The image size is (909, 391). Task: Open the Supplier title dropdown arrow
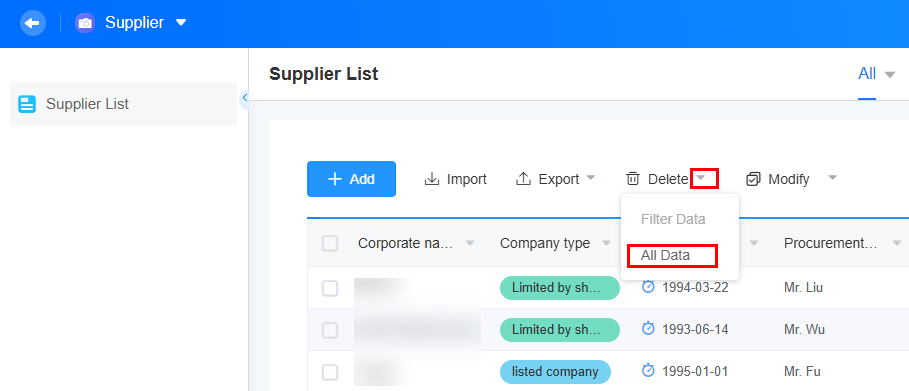[x=181, y=23]
